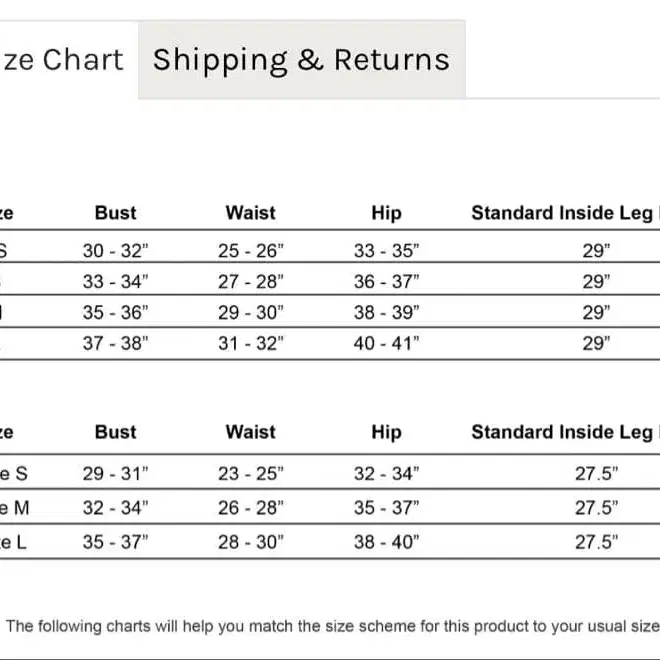Image resolution: width=660 pixels, height=660 pixels.
Task: Select bust value 30 - 32"
Action: [115, 251]
